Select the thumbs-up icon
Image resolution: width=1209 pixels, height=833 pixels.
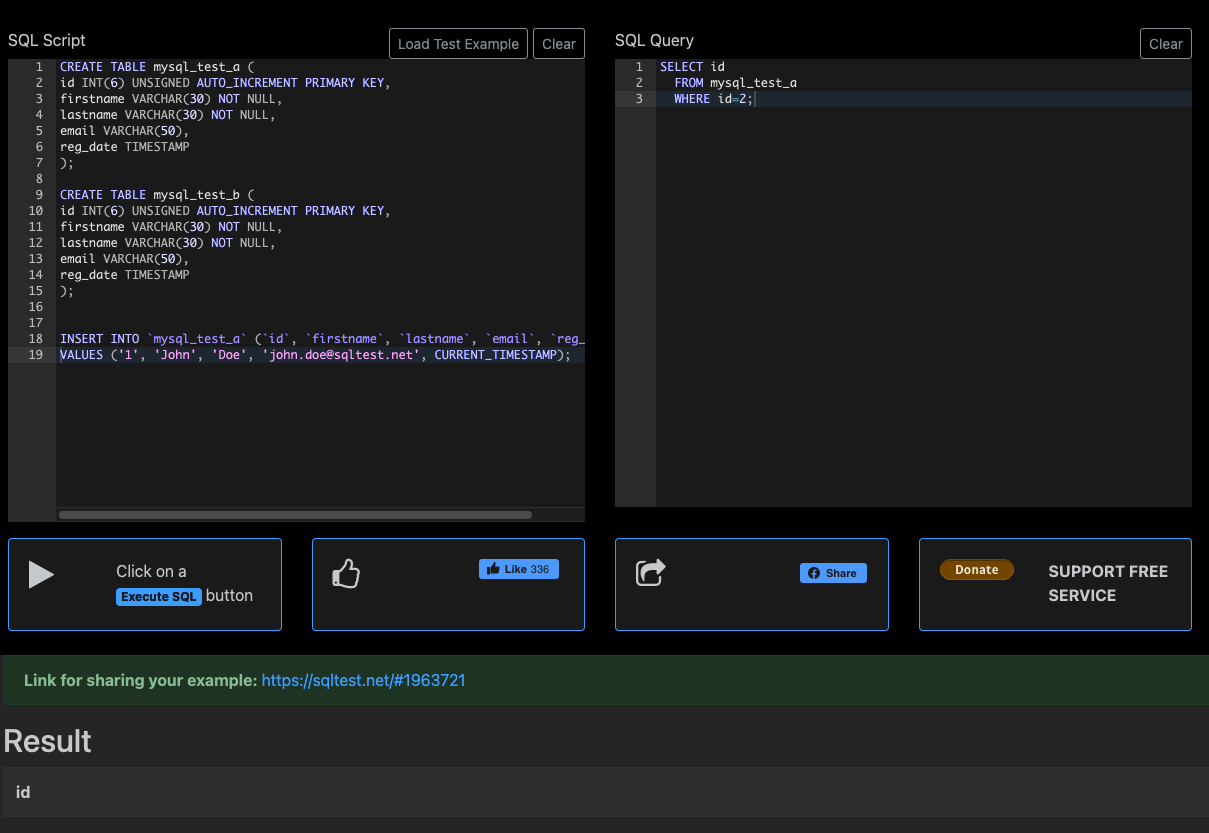[x=347, y=573]
